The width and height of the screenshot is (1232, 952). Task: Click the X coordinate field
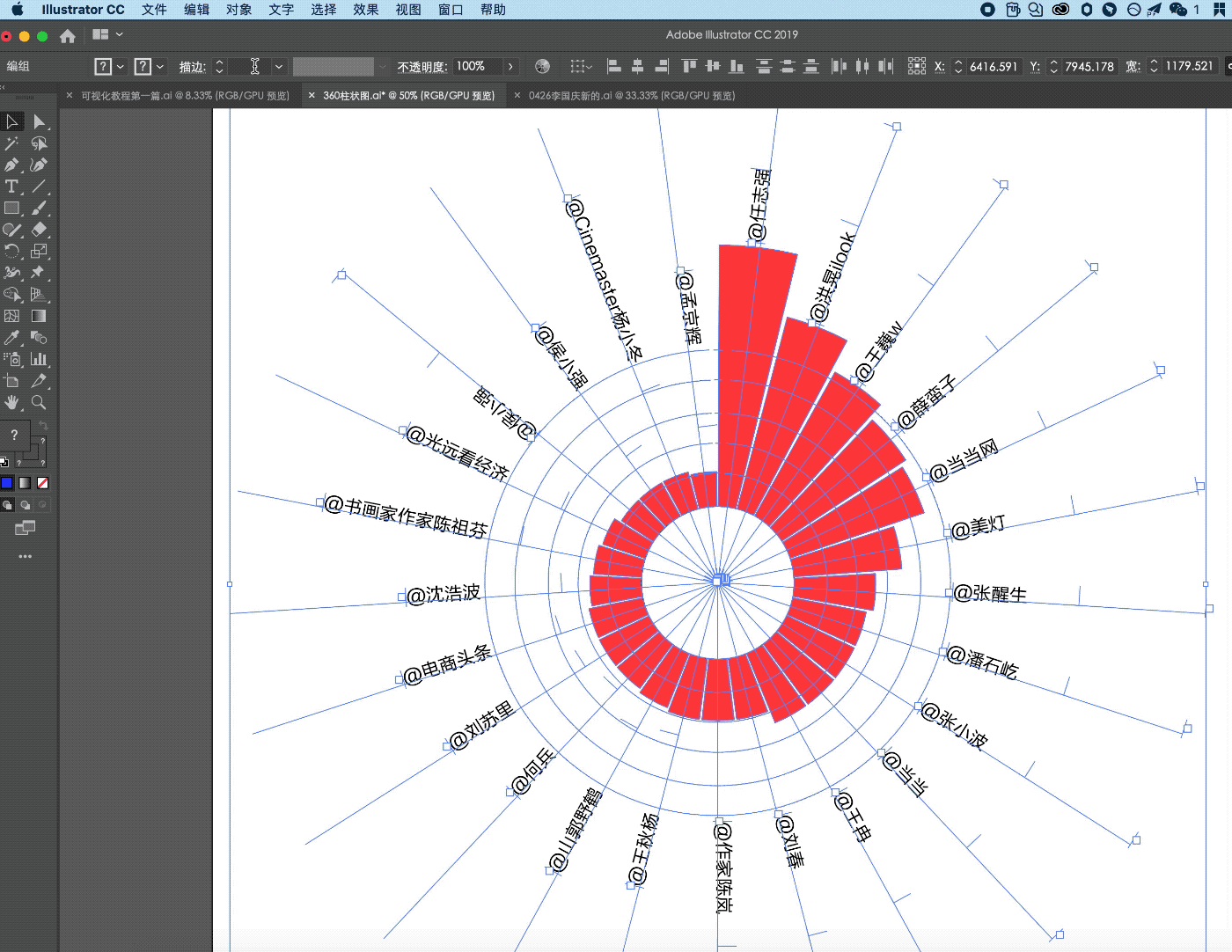[994, 67]
